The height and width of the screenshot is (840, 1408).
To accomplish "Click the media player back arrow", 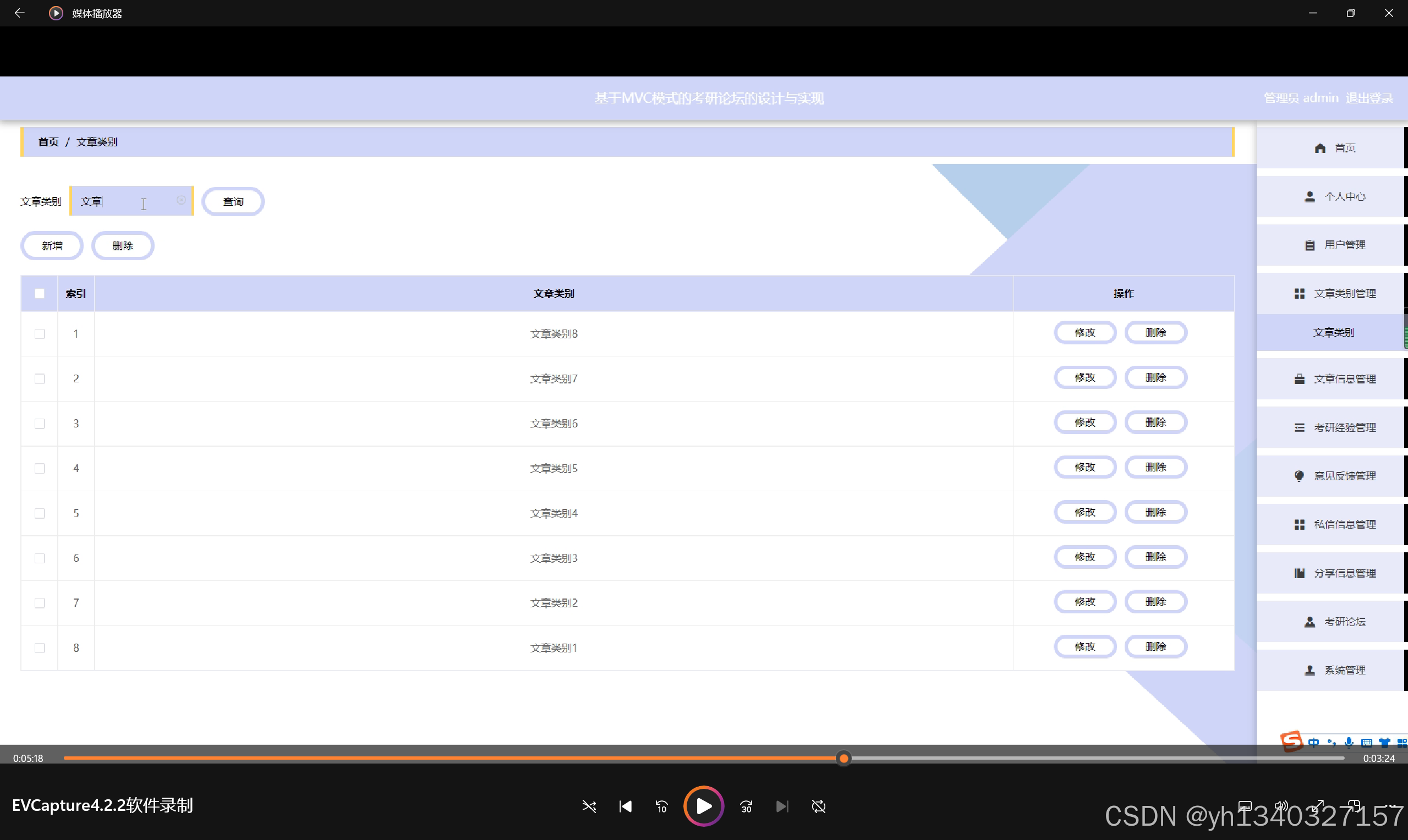I will (19, 13).
